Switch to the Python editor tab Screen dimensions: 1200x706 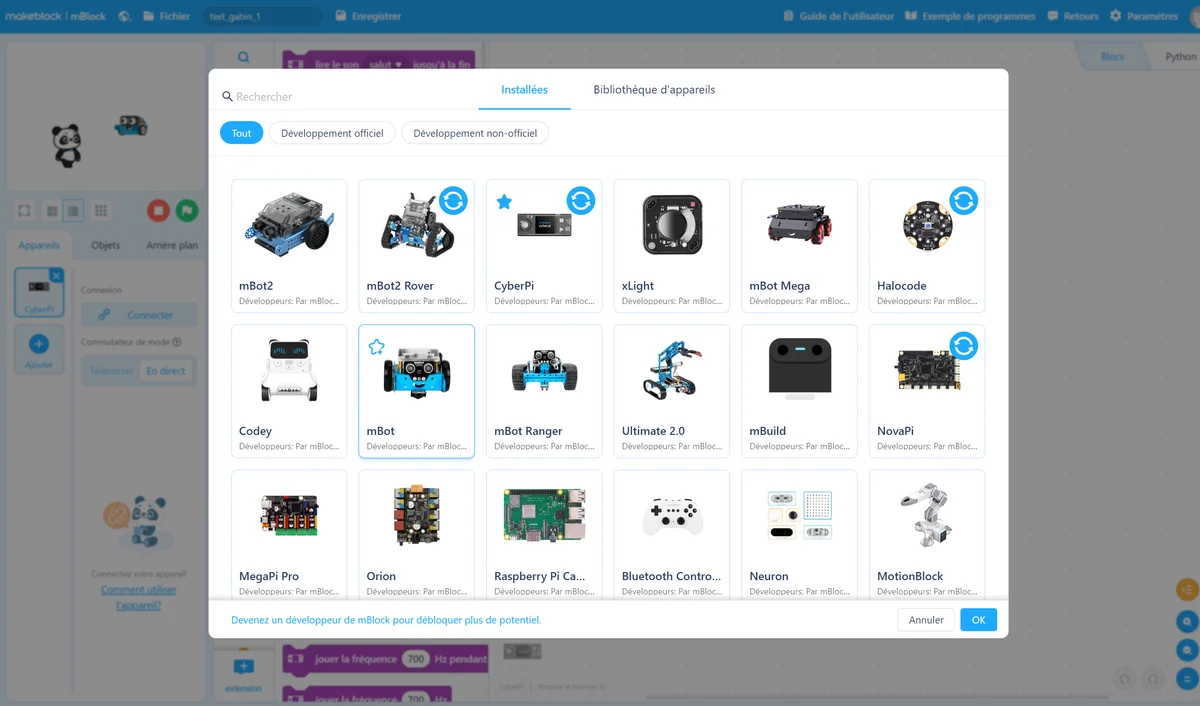tap(1180, 57)
